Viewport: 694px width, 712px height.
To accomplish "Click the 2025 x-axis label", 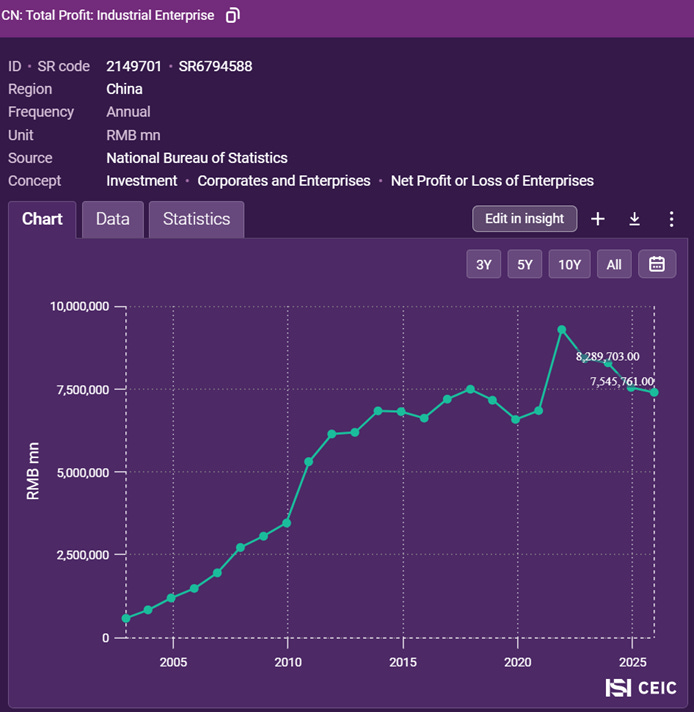I will pyautogui.click(x=632, y=662).
